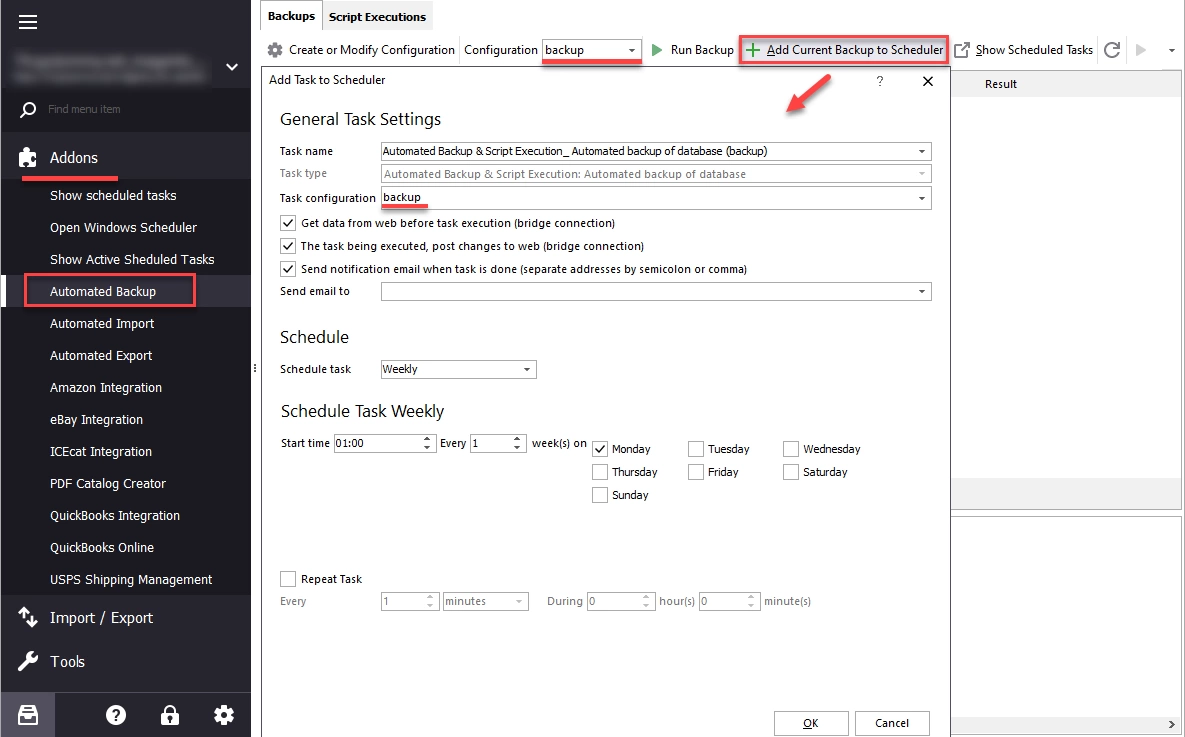This screenshot has height=737, width=1185.
Task: Click the Cancel button
Action: 892,723
